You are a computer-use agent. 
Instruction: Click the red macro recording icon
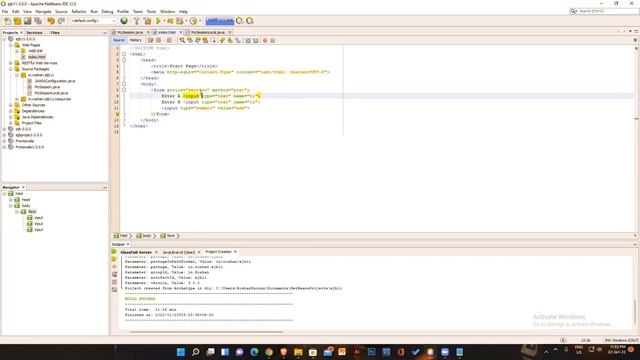coord(265,40)
